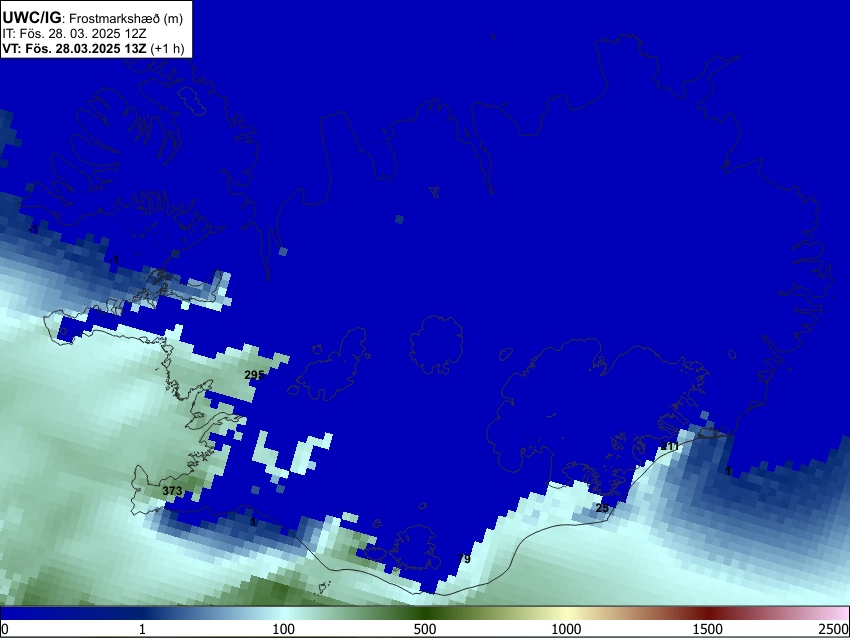Viewport: 850px width, 638px height.
Task: Click the 0 mark on the color scale
Action: [x=5, y=629]
